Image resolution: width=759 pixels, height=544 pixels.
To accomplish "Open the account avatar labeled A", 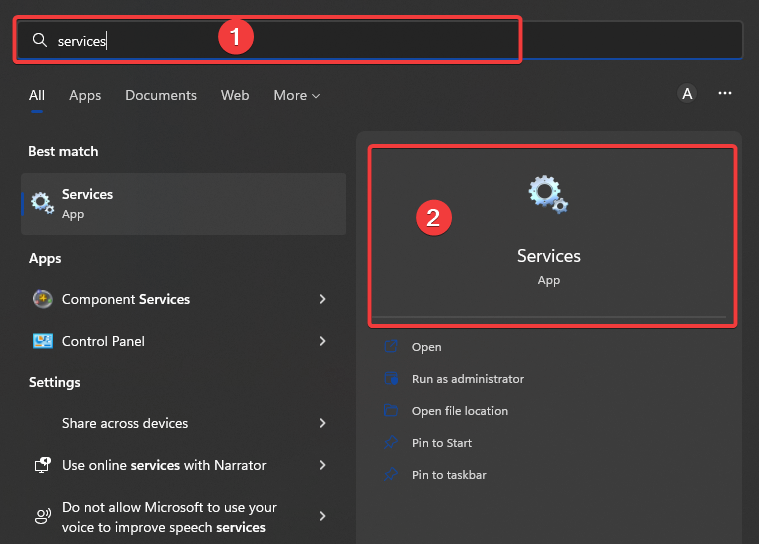I will (x=687, y=93).
